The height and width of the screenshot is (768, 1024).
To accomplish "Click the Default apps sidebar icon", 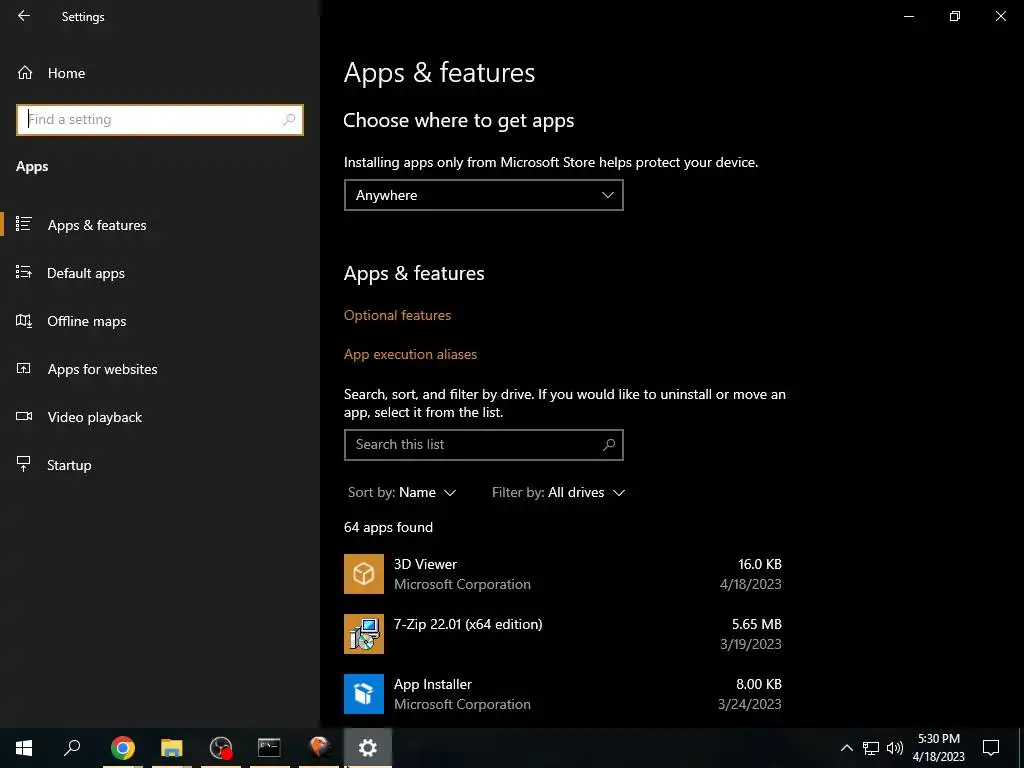I will click(x=24, y=272).
